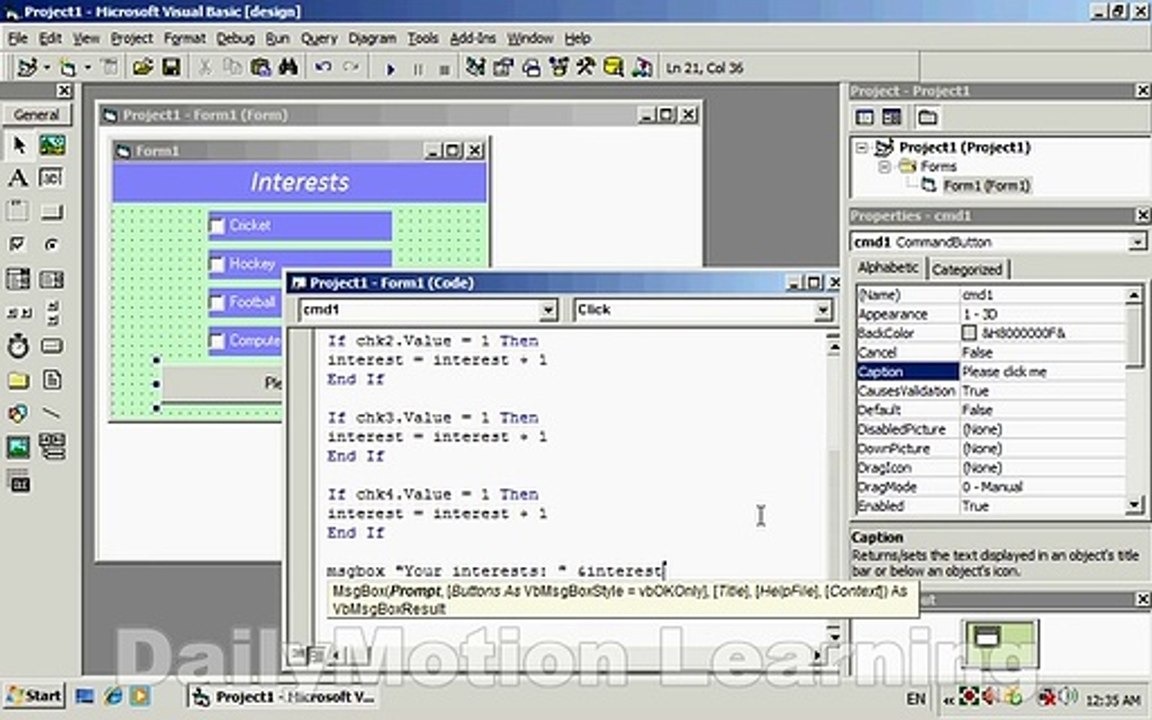The height and width of the screenshot is (720, 1152).
Task: Open the cmd1 object dropdown in the code window
Action: pyautogui.click(x=548, y=310)
